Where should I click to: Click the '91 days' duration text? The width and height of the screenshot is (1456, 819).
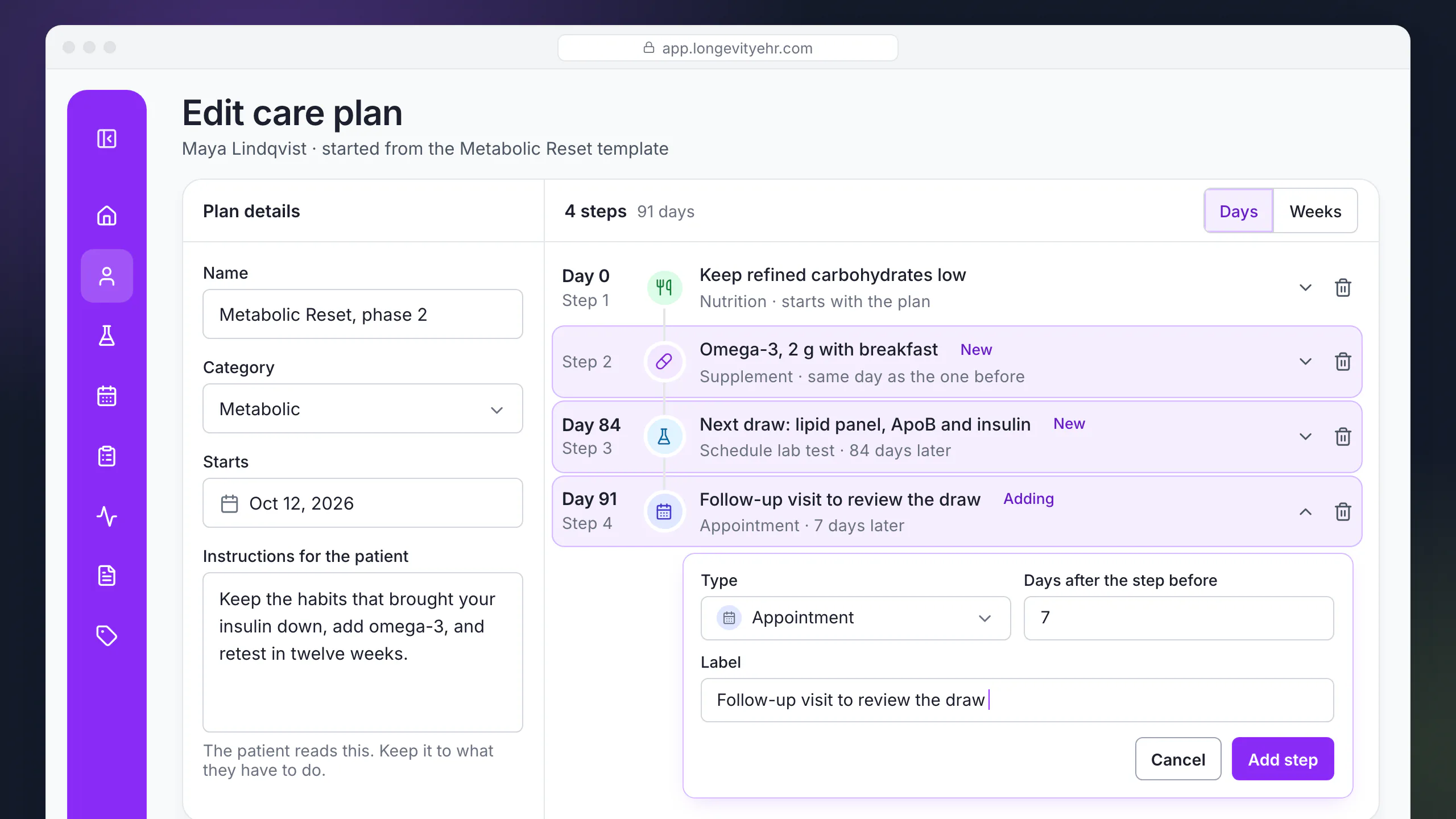[665, 212]
